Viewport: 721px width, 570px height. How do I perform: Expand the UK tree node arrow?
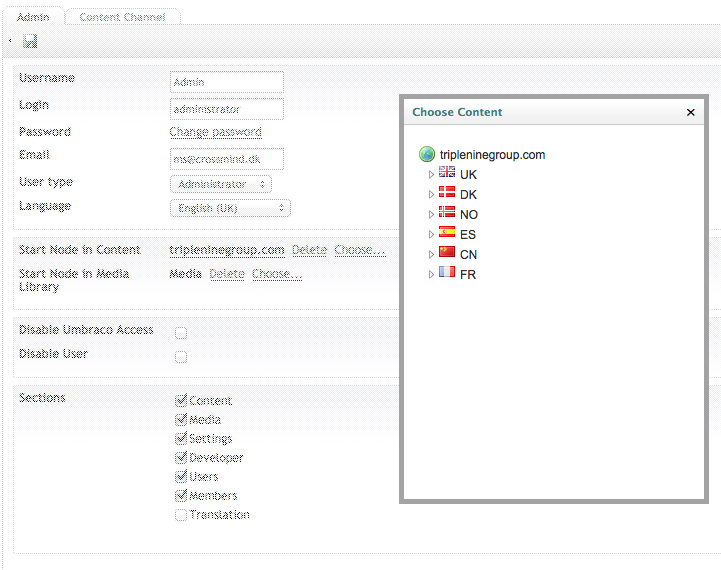pyautogui.click(x=431, y=175)
